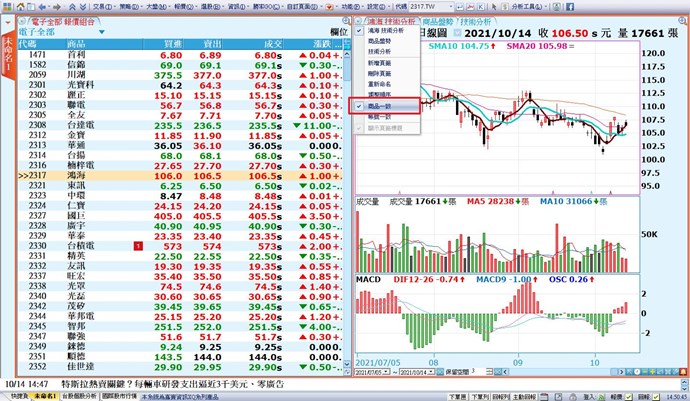The width and height of the screenshot is (690, 401).
Task: Open the 策略 menu
Action: 129,7
